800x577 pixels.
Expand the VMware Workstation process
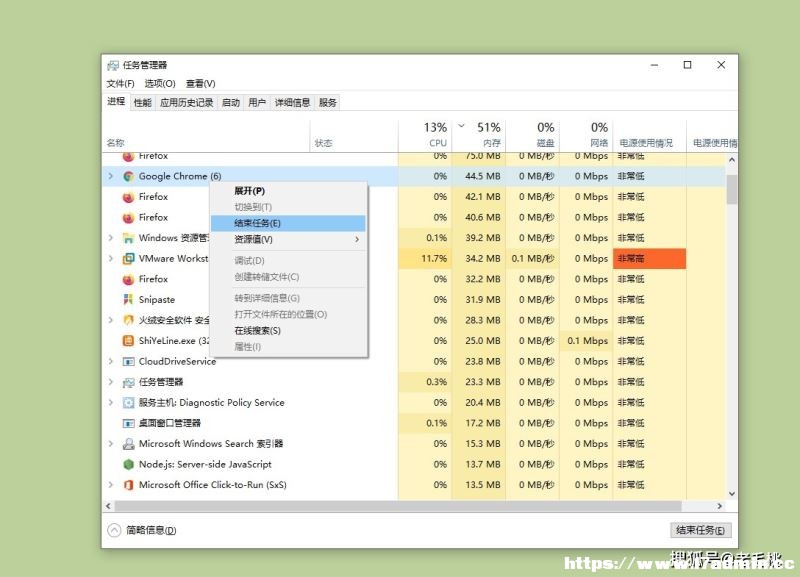pos(111,259)
